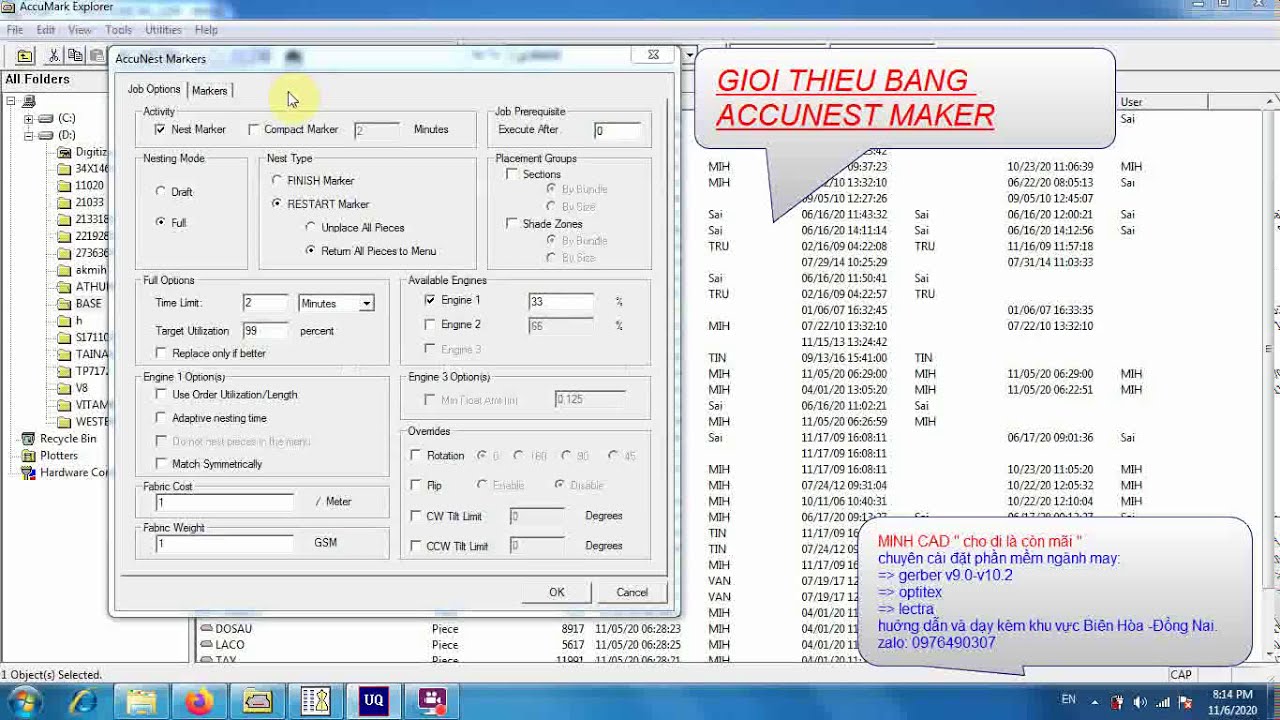1280x720 pixels.
Task: Click Cancel in AccuNest Markers dialog
Action: tap(632, 592)
